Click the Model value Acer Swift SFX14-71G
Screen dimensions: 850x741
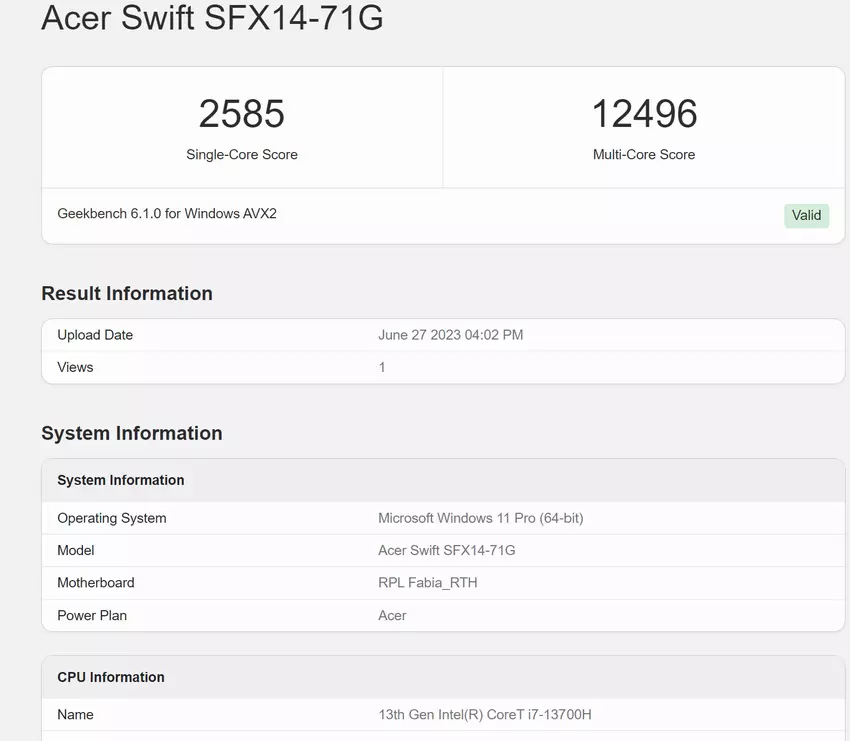(x=446, y=550)
